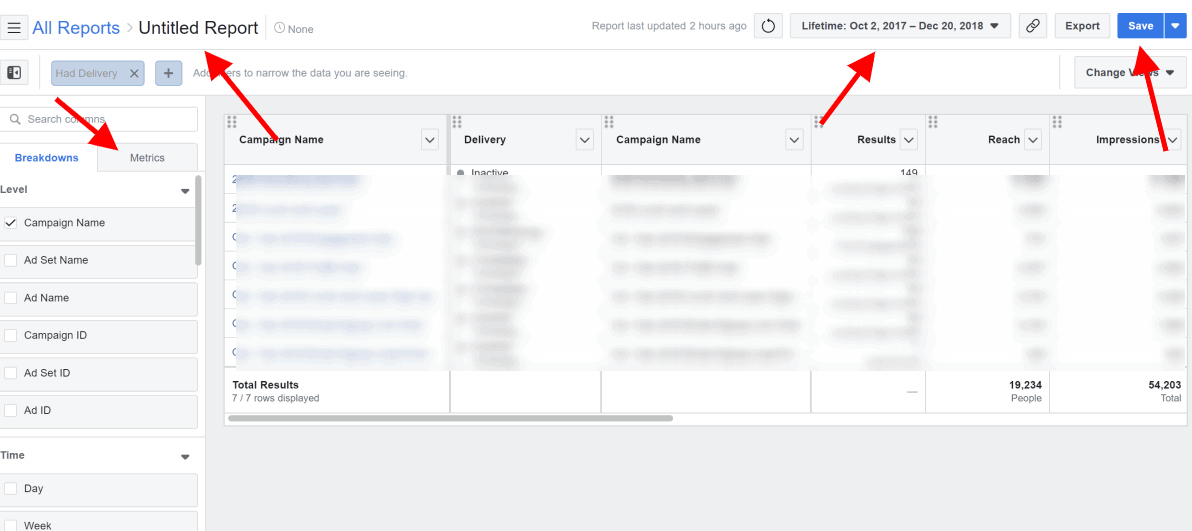Click the Untitled Report title
Viewport: 1192px width, 531px height.
[198, 28]
